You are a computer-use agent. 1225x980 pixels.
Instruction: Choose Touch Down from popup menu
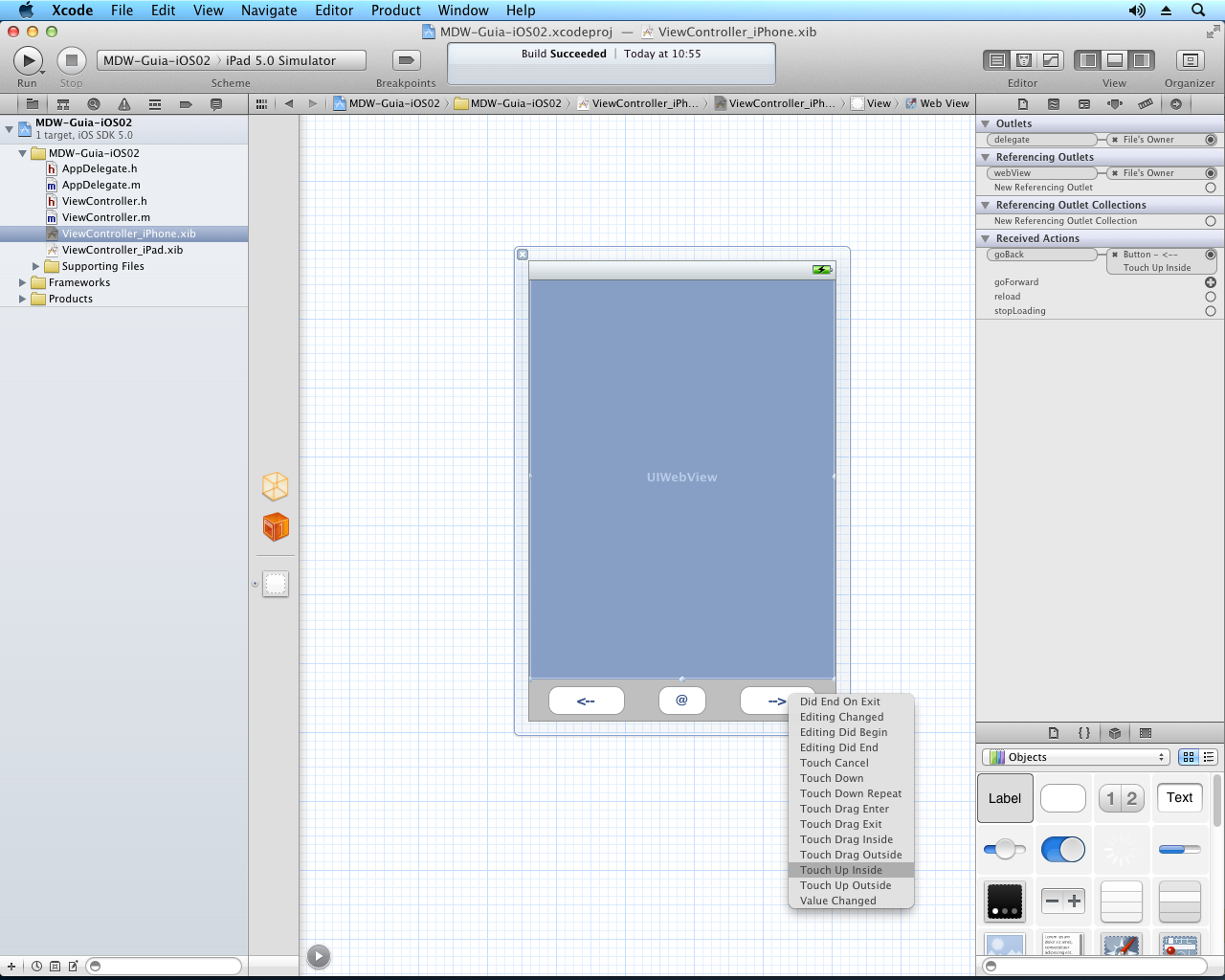tap(851, 778)
